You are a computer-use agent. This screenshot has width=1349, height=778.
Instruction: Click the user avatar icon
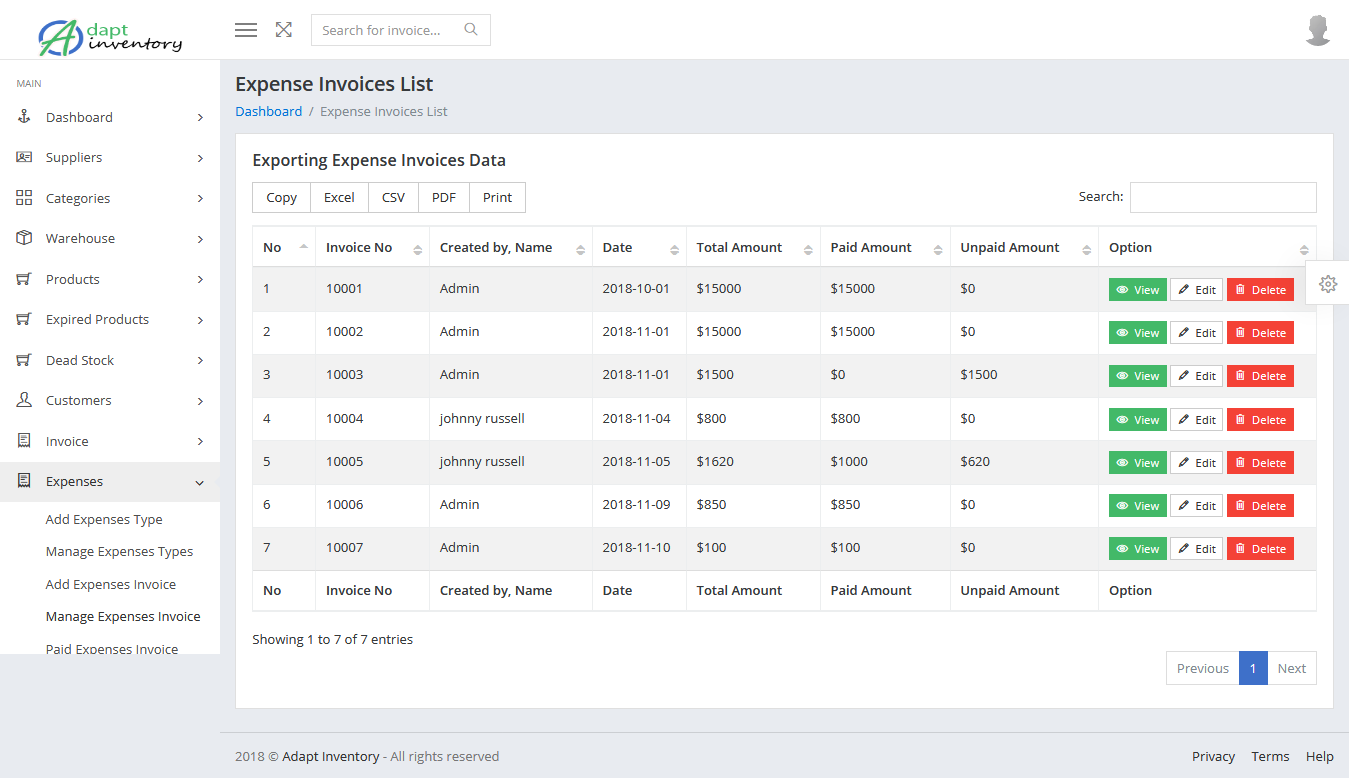pyautogui.click(x=1318, y=30)
